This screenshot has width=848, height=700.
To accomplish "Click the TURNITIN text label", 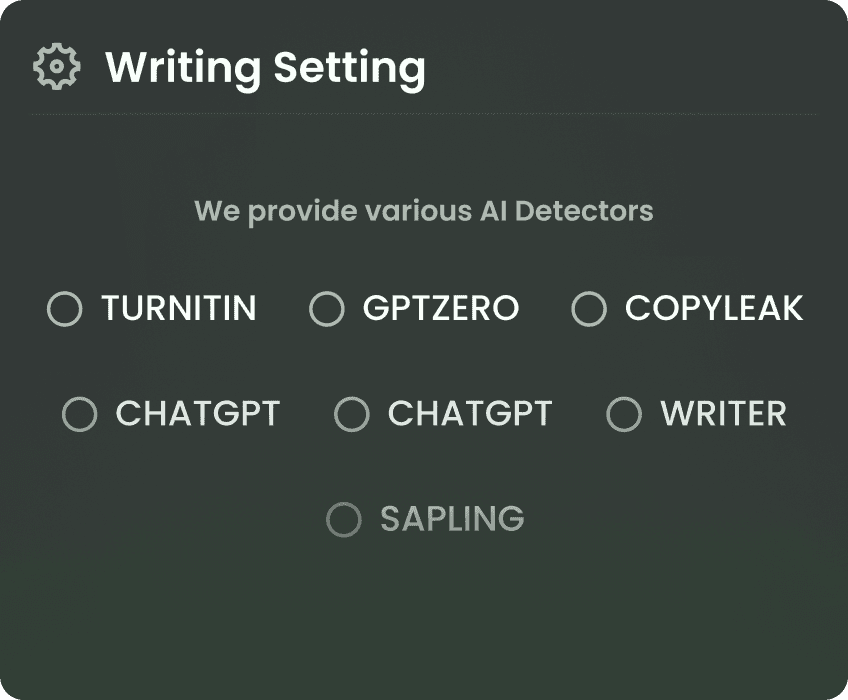I will click(x=178, y=308).
